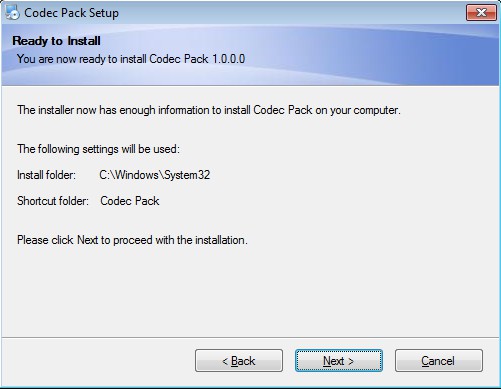Close the Codec Pack Setup window
The height and width of the screenshot is (389, 501).
pyautogui.click(x=481, y=13)
